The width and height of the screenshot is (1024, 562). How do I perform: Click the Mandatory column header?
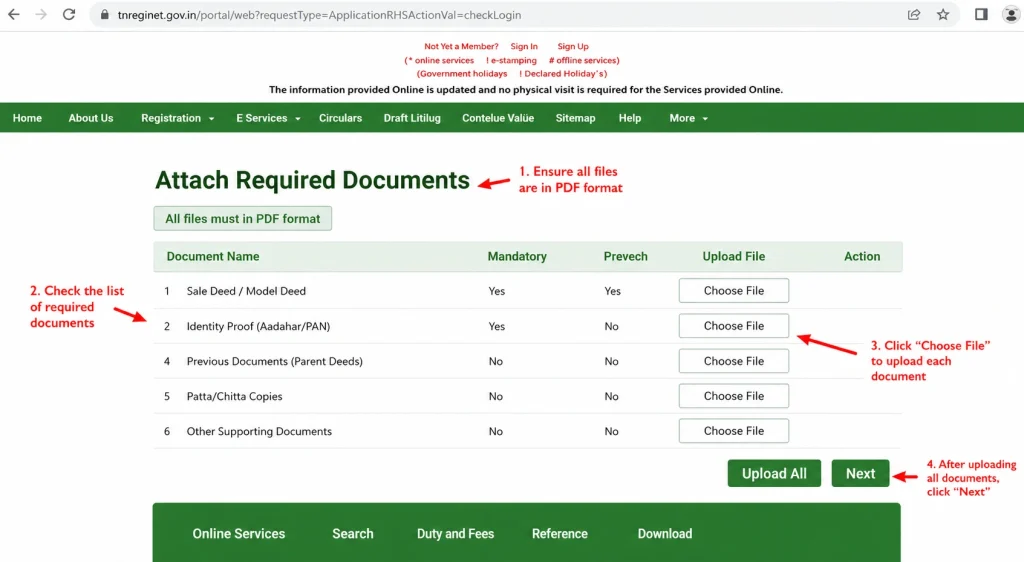pos(517,257)
